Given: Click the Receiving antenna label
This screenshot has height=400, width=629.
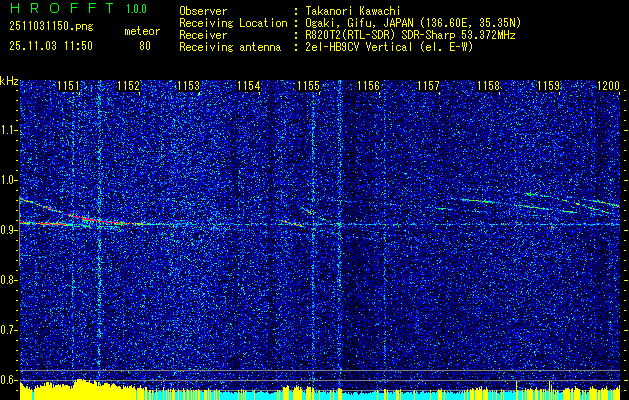Looking at the screenshot, I should click(230, 47).
